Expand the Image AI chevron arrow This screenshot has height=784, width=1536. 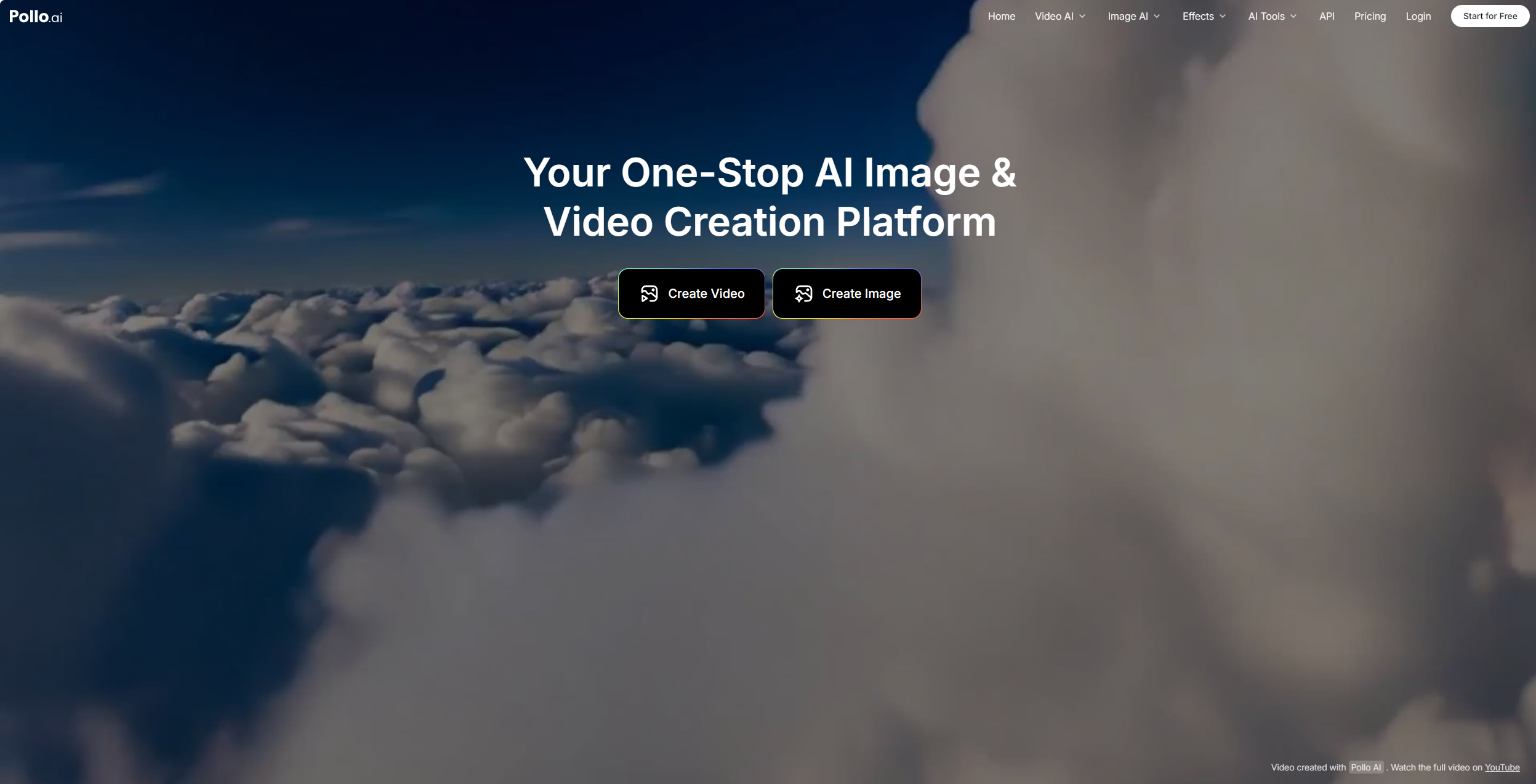(1157, 17)
